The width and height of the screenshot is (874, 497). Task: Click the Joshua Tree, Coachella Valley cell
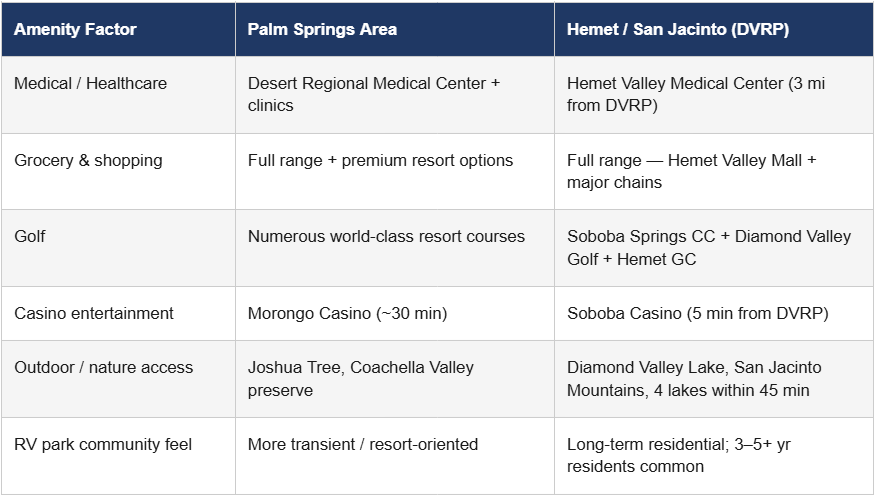tap(361, 378)
